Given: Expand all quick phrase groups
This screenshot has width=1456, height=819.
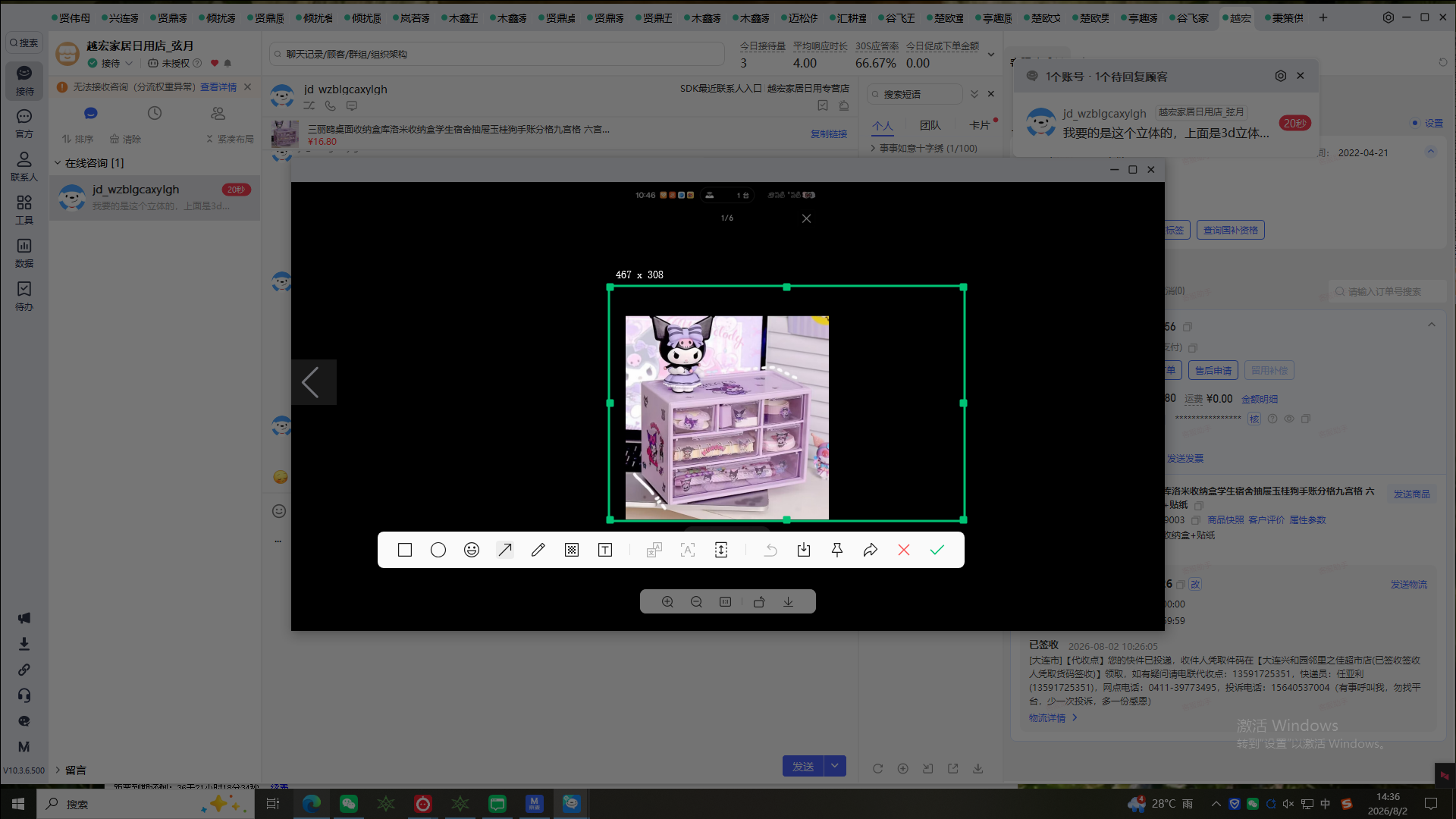Looking at the screenshot, I should (x=974, y=94).
